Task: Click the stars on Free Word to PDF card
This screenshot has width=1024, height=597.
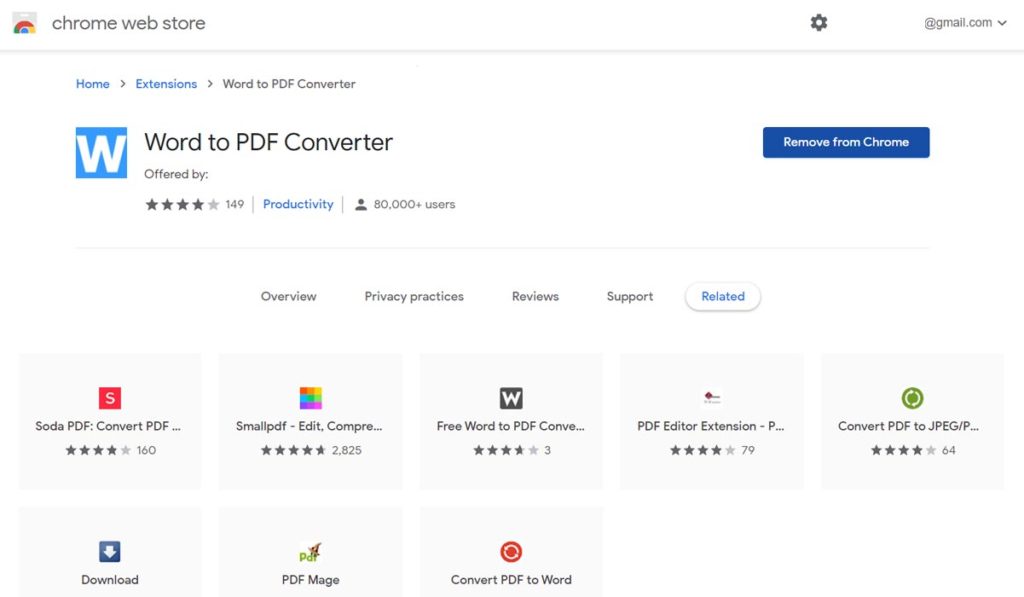Action: pos(506,450)
